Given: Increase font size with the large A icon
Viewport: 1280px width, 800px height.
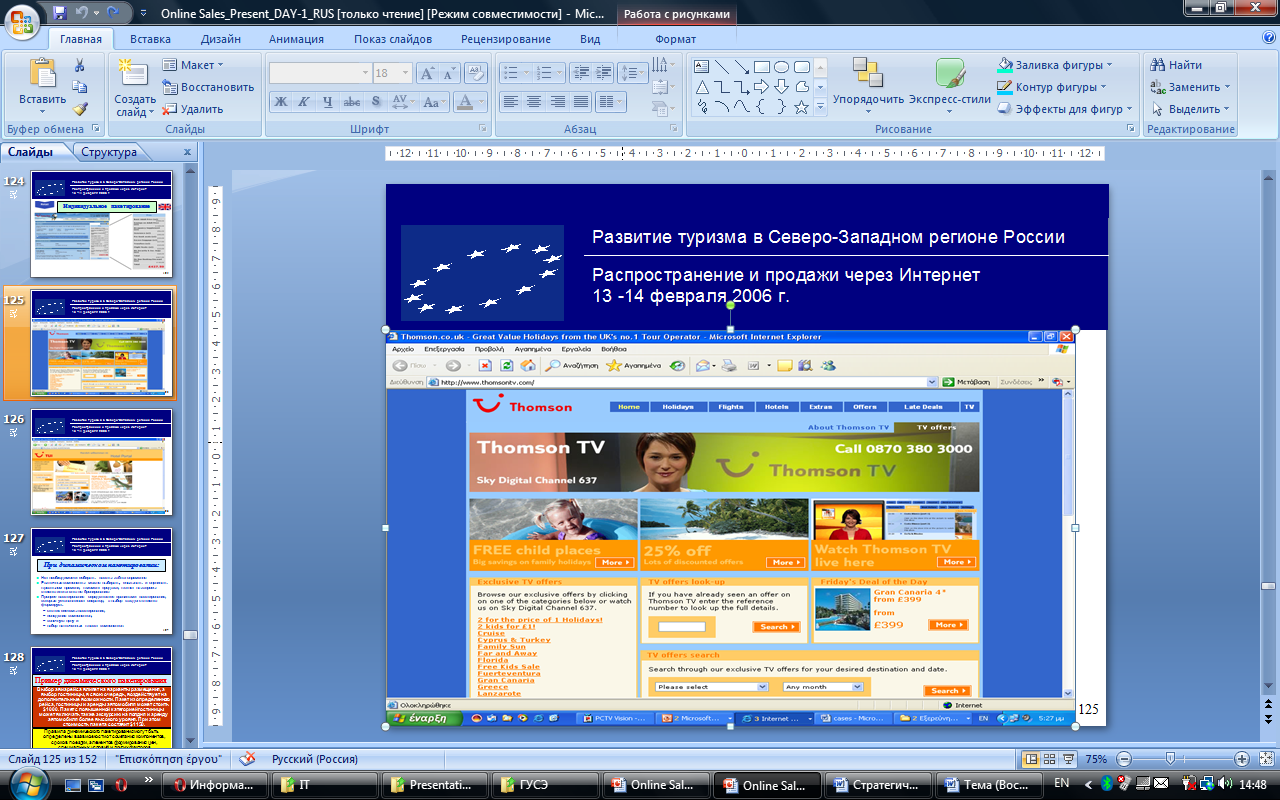Looking at the screenshot, I should click(x=426, y=73).
